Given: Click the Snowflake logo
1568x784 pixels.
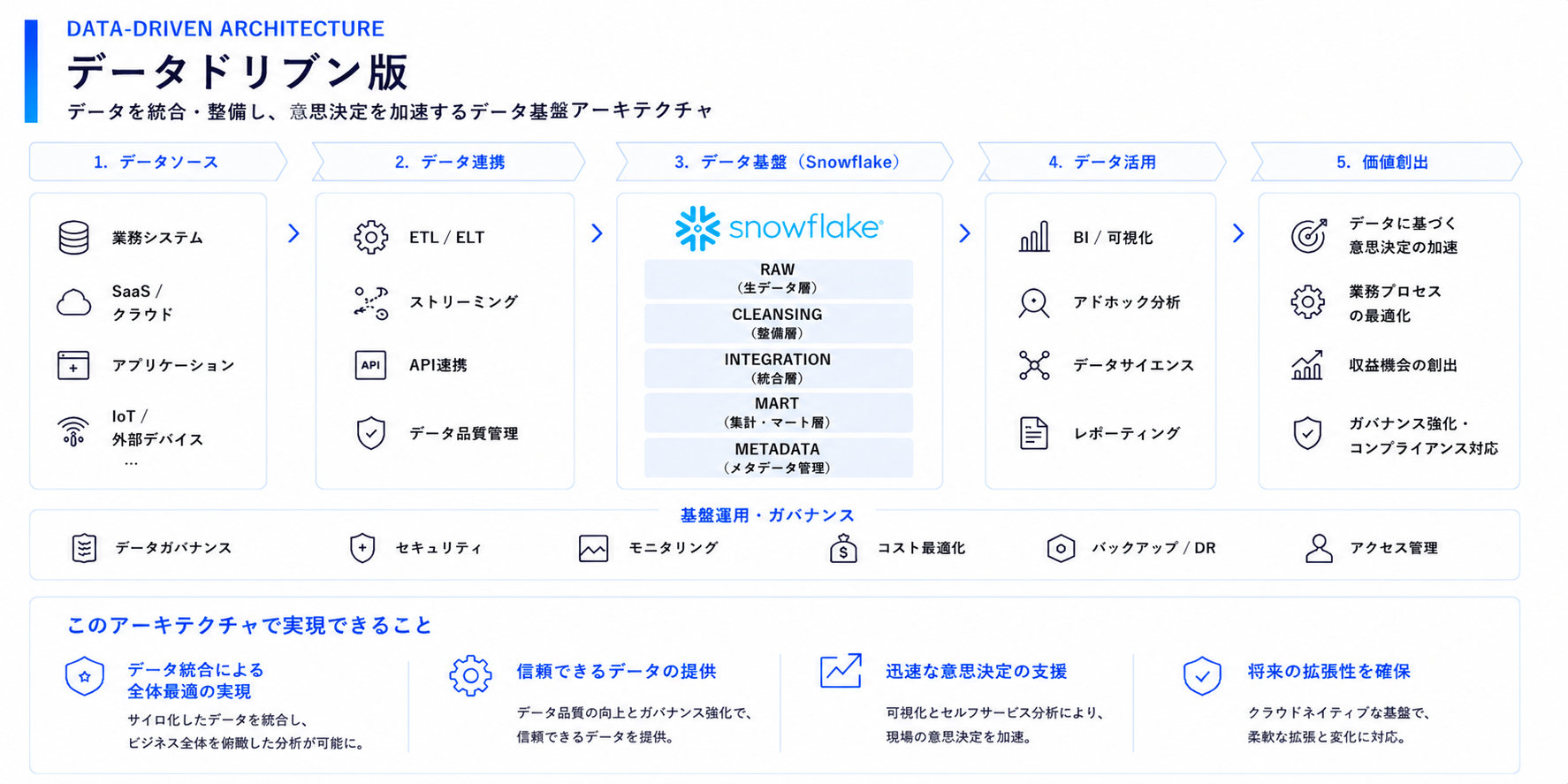Looking at the screenshot, I should point(779,228).
